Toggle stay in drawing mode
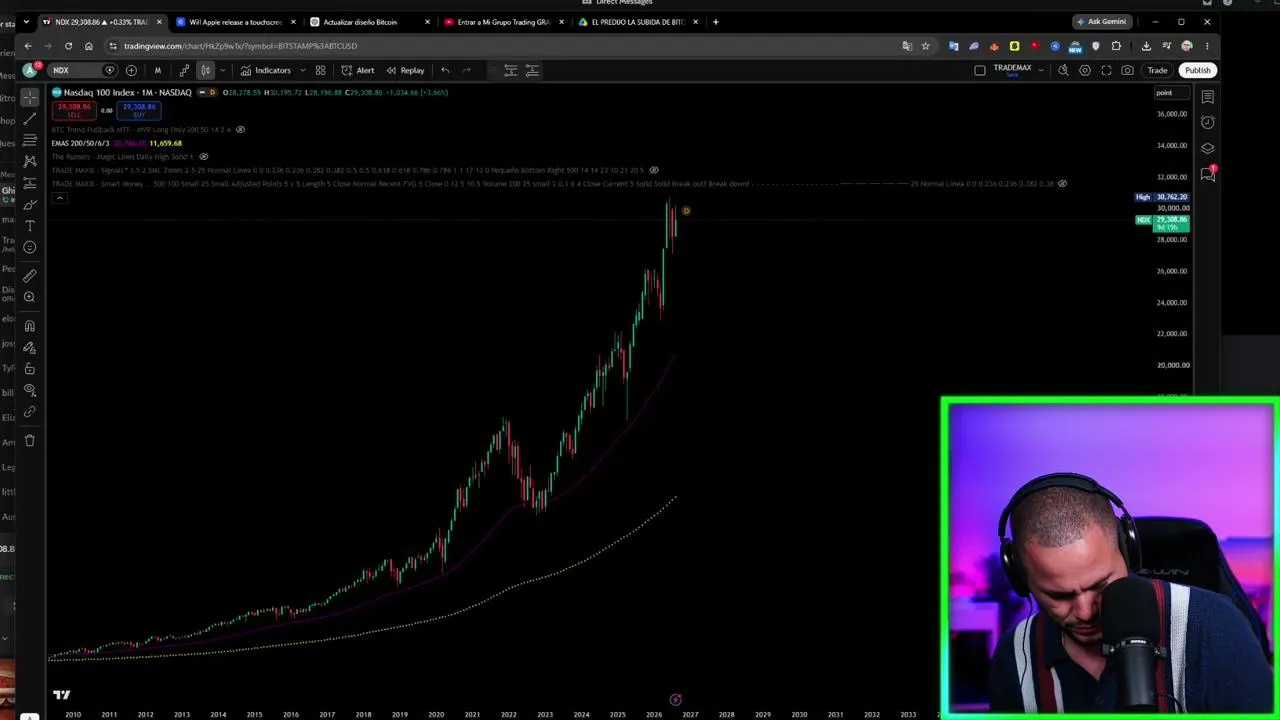1280x720 pixels. pos(30,347)
